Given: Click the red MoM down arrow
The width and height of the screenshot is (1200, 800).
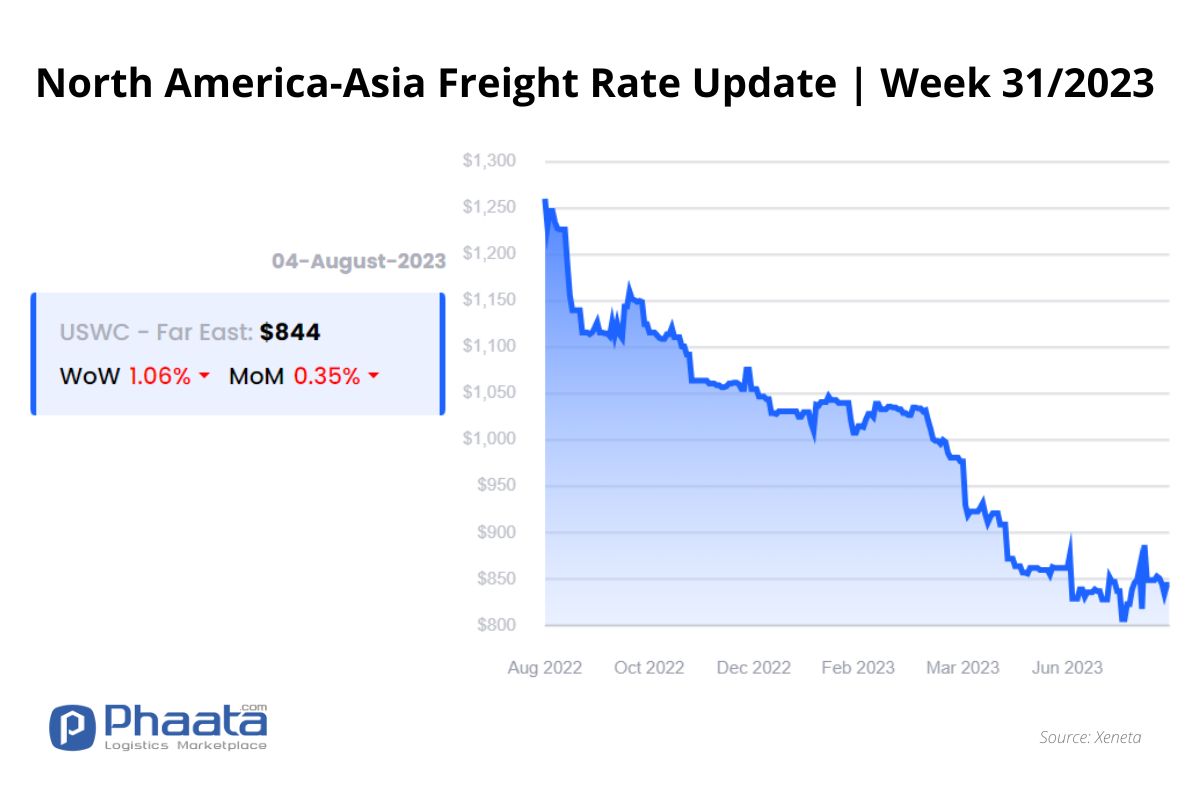Looking at the screenshot, I should [x=373, y=377].
